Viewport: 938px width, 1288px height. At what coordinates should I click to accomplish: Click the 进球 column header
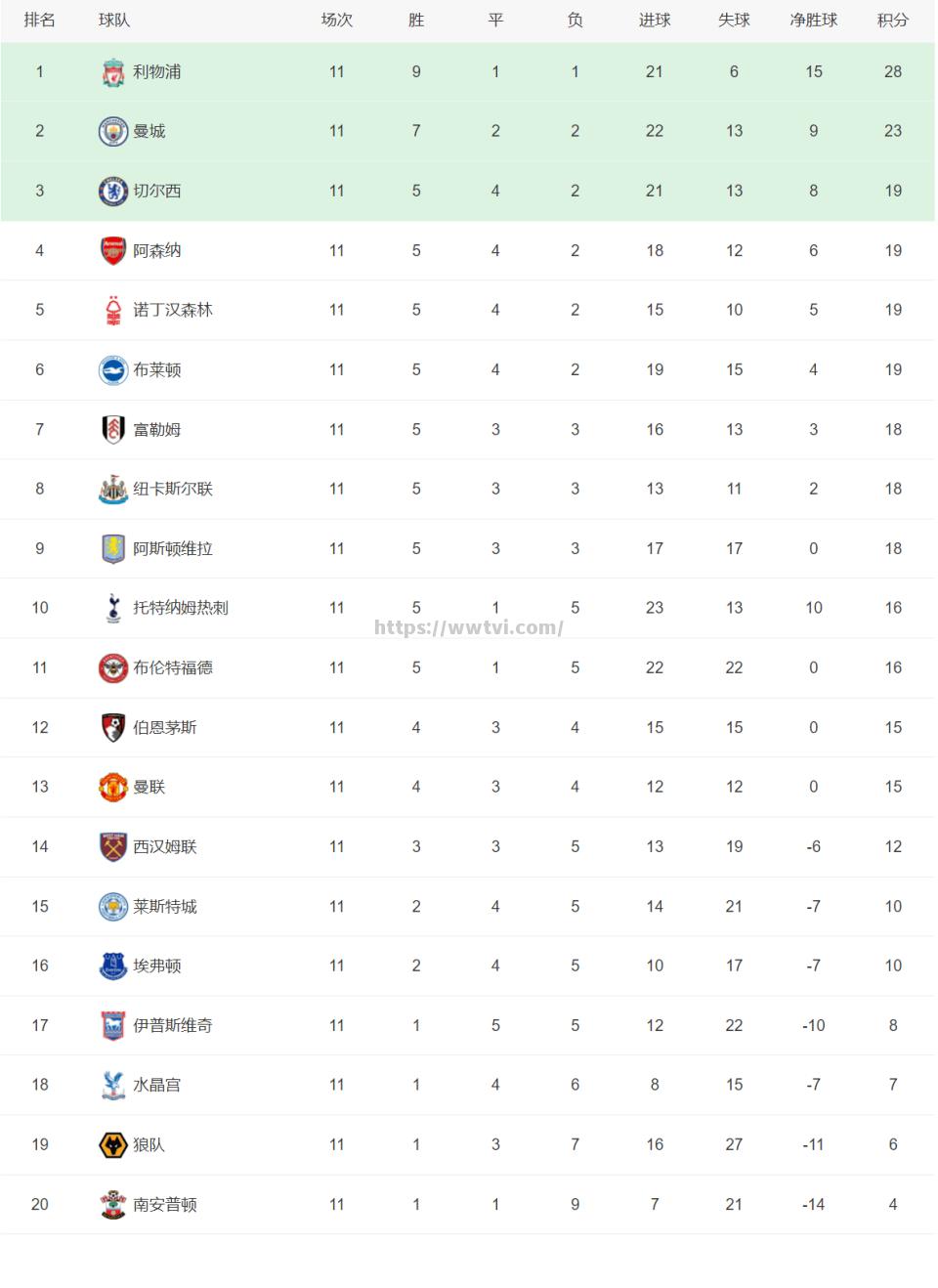coord(654,21)
